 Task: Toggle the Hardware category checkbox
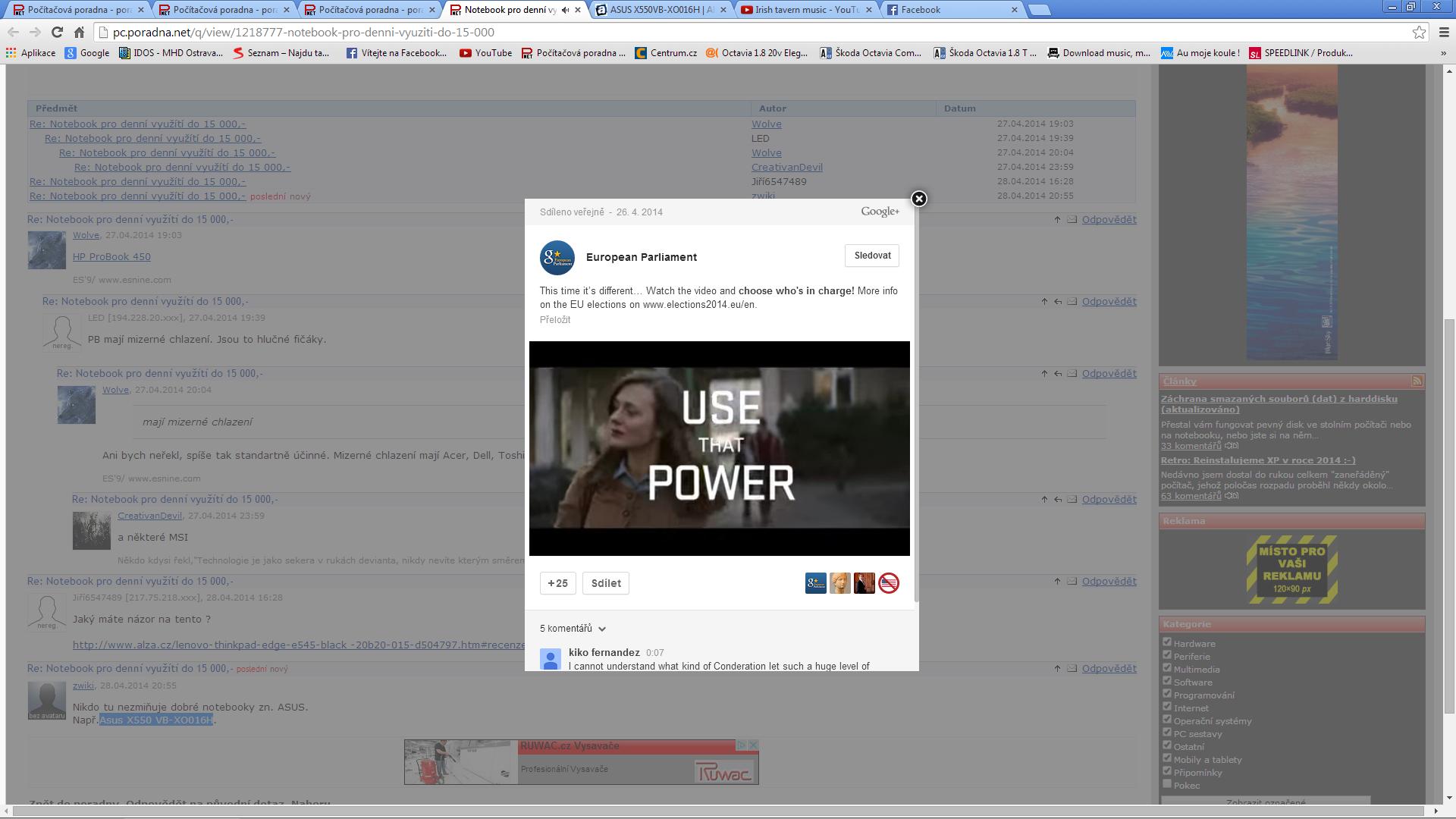tap(1167, 642)
